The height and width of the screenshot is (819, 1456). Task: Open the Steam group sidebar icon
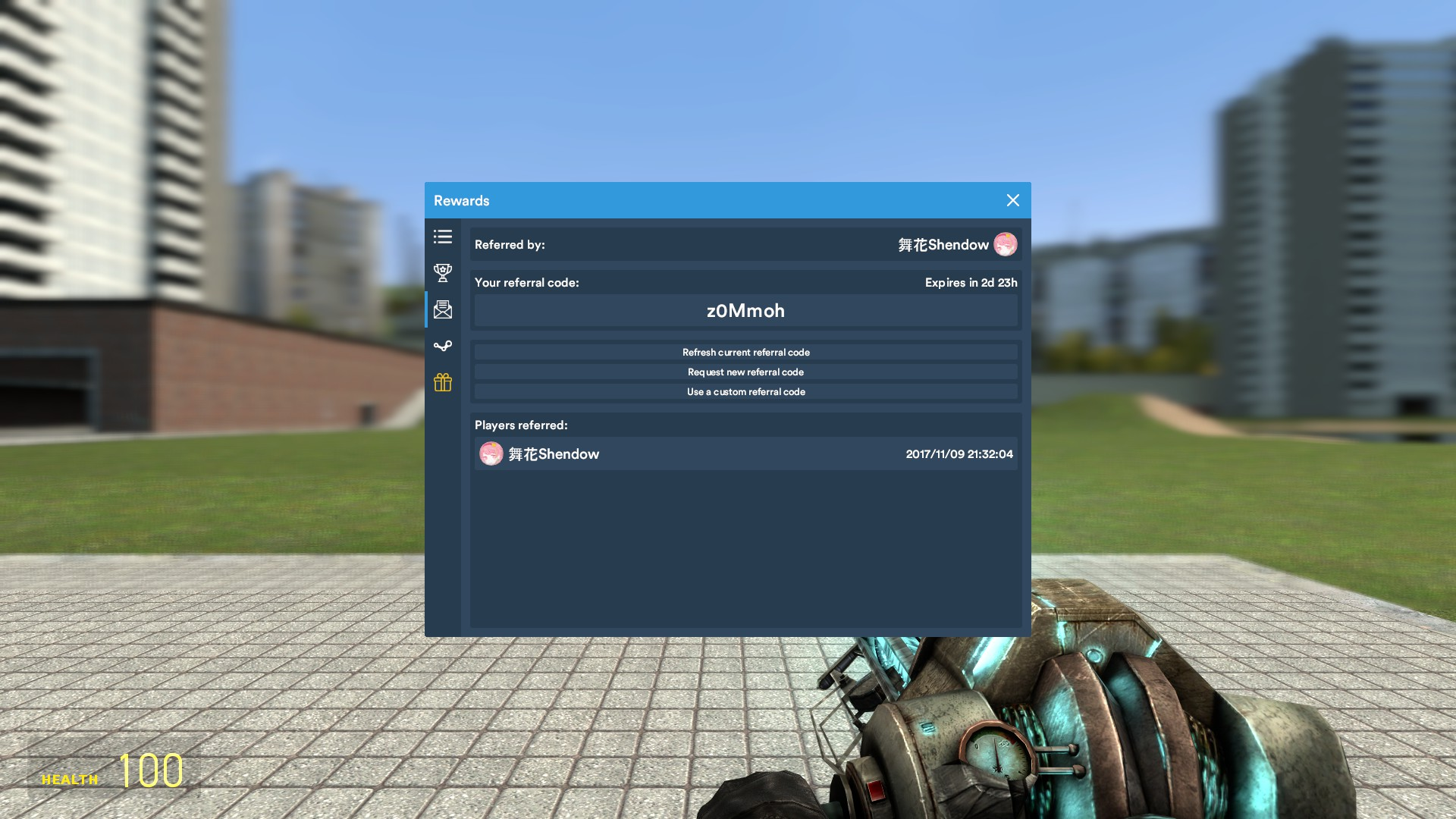pos(443,346)
